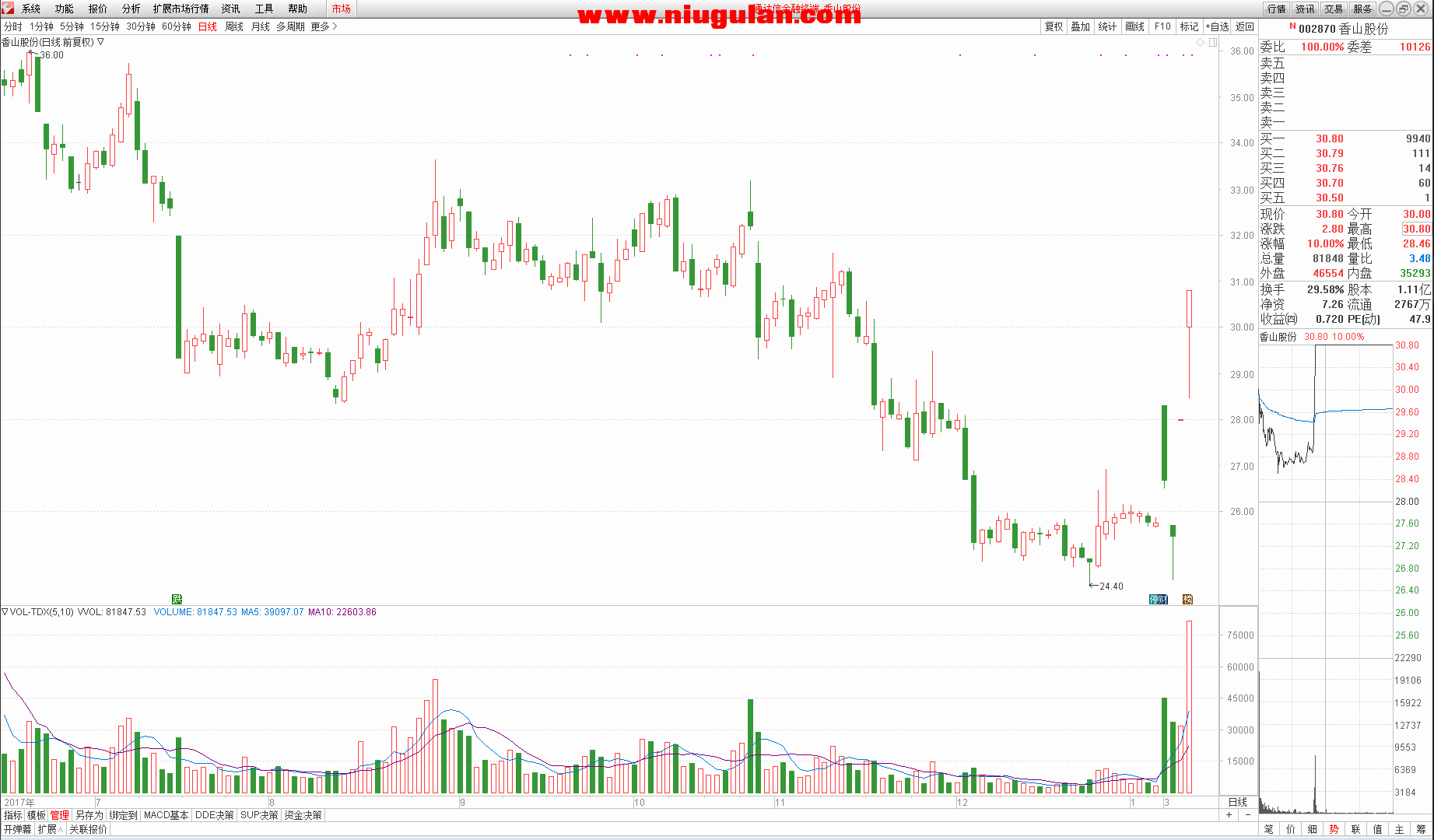Click the 绑定到 tab
The image size is (1434, 840).
(123, 815)
